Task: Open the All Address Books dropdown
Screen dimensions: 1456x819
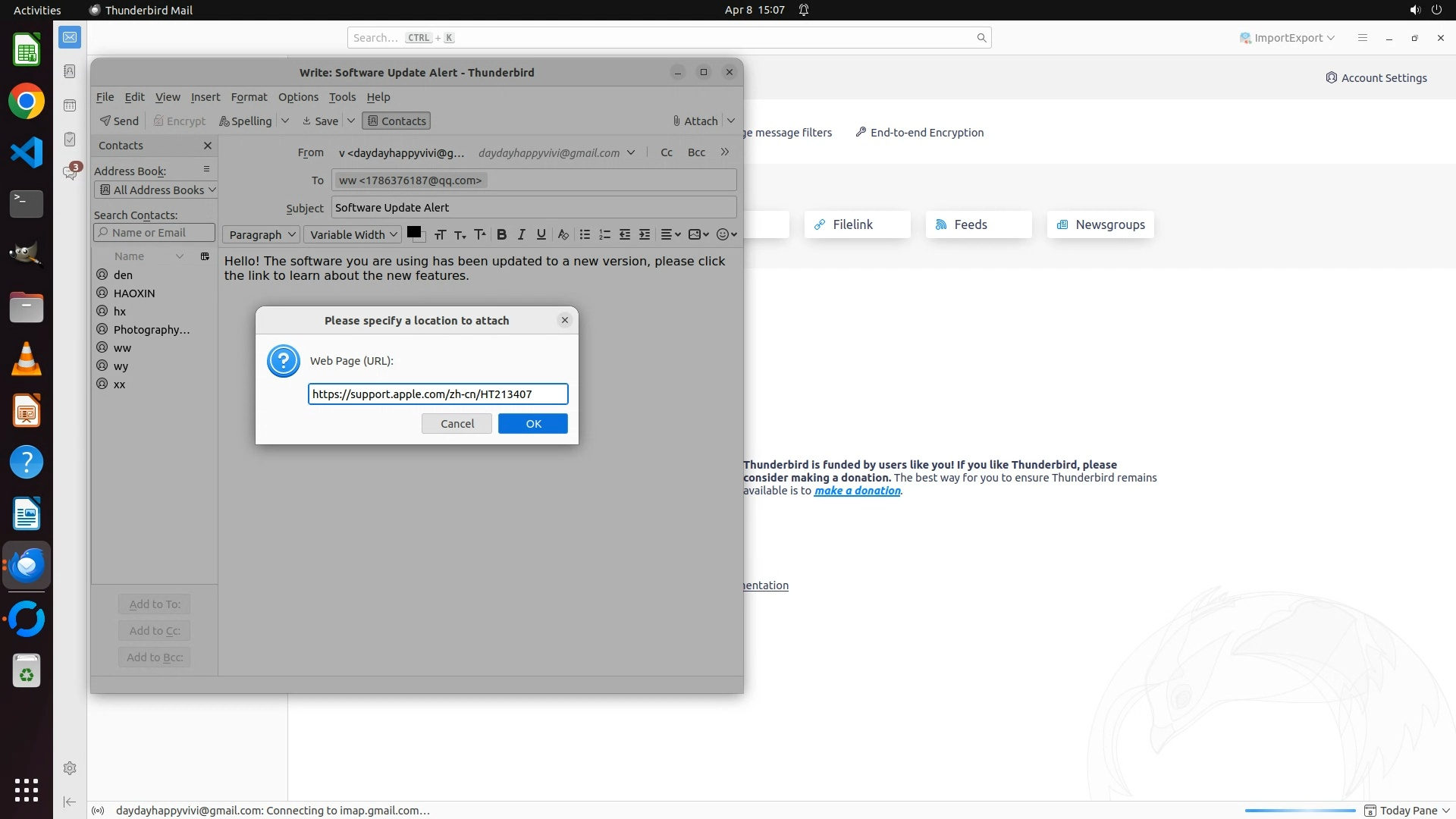Action: 156,190
